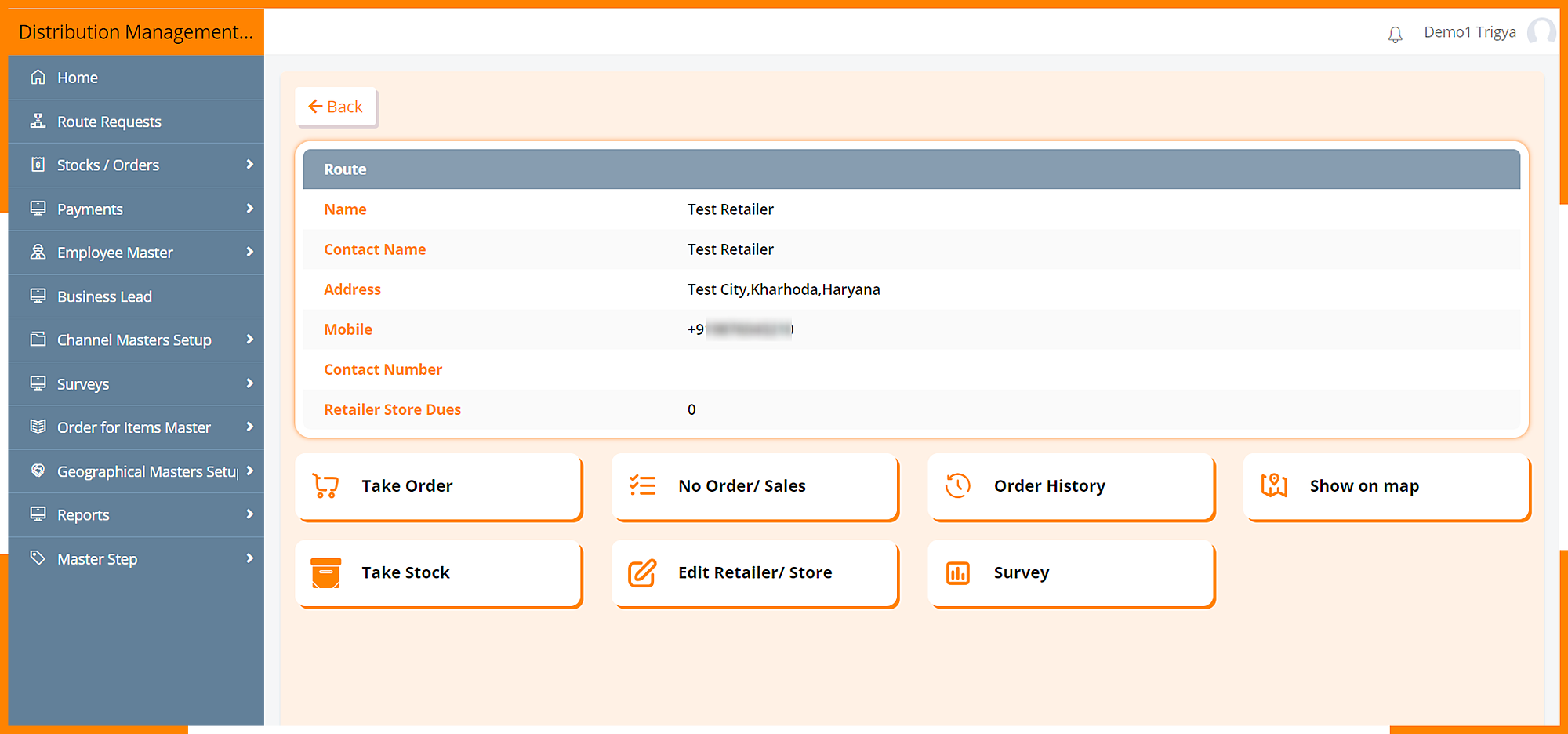The height and width of the screenshot is (734, 1568).
Task: Go back using the Back button
Action: pyautogui.click(x=336, y=107)
